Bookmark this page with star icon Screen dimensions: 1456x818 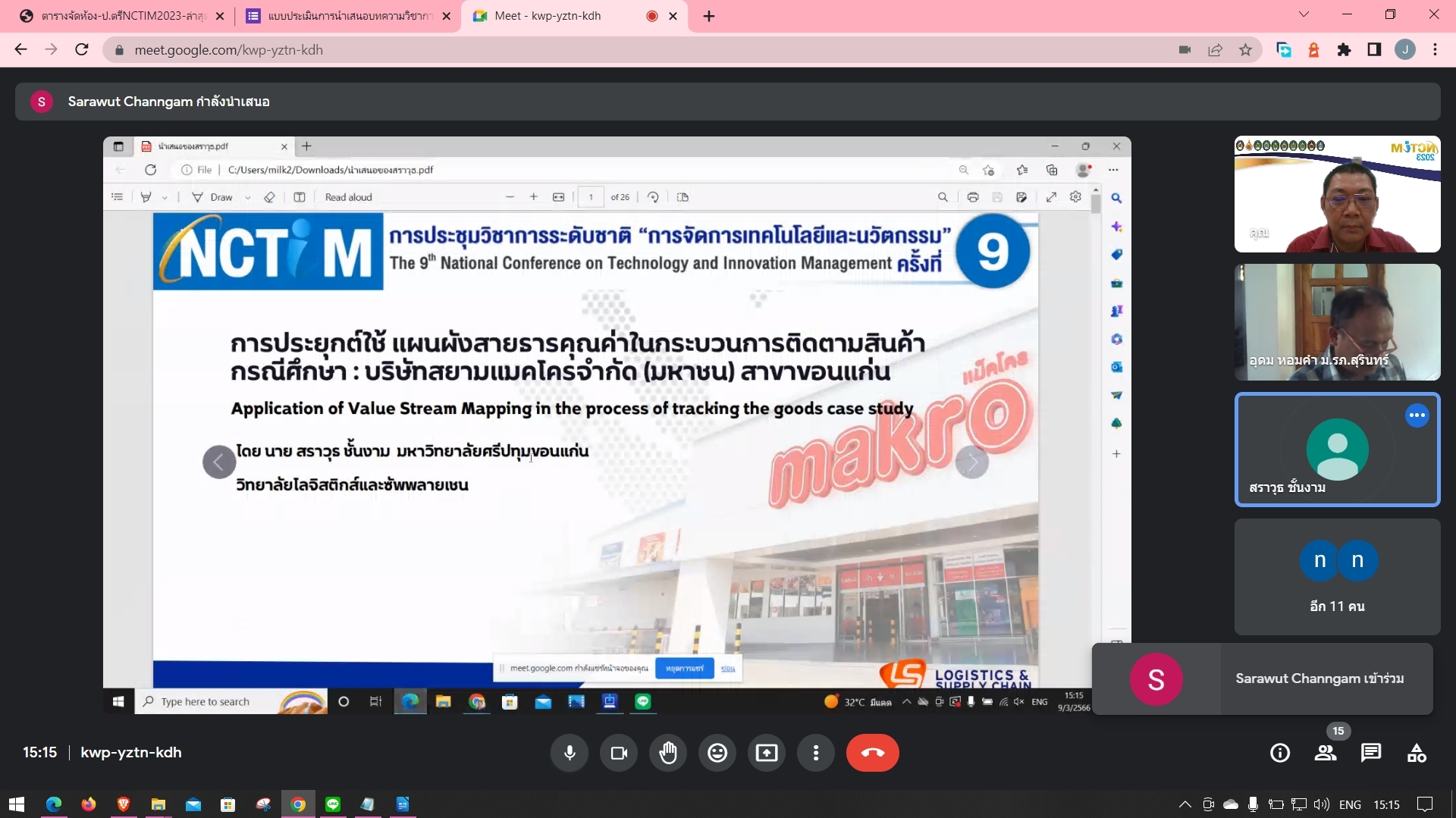(x=1245, y=50)
